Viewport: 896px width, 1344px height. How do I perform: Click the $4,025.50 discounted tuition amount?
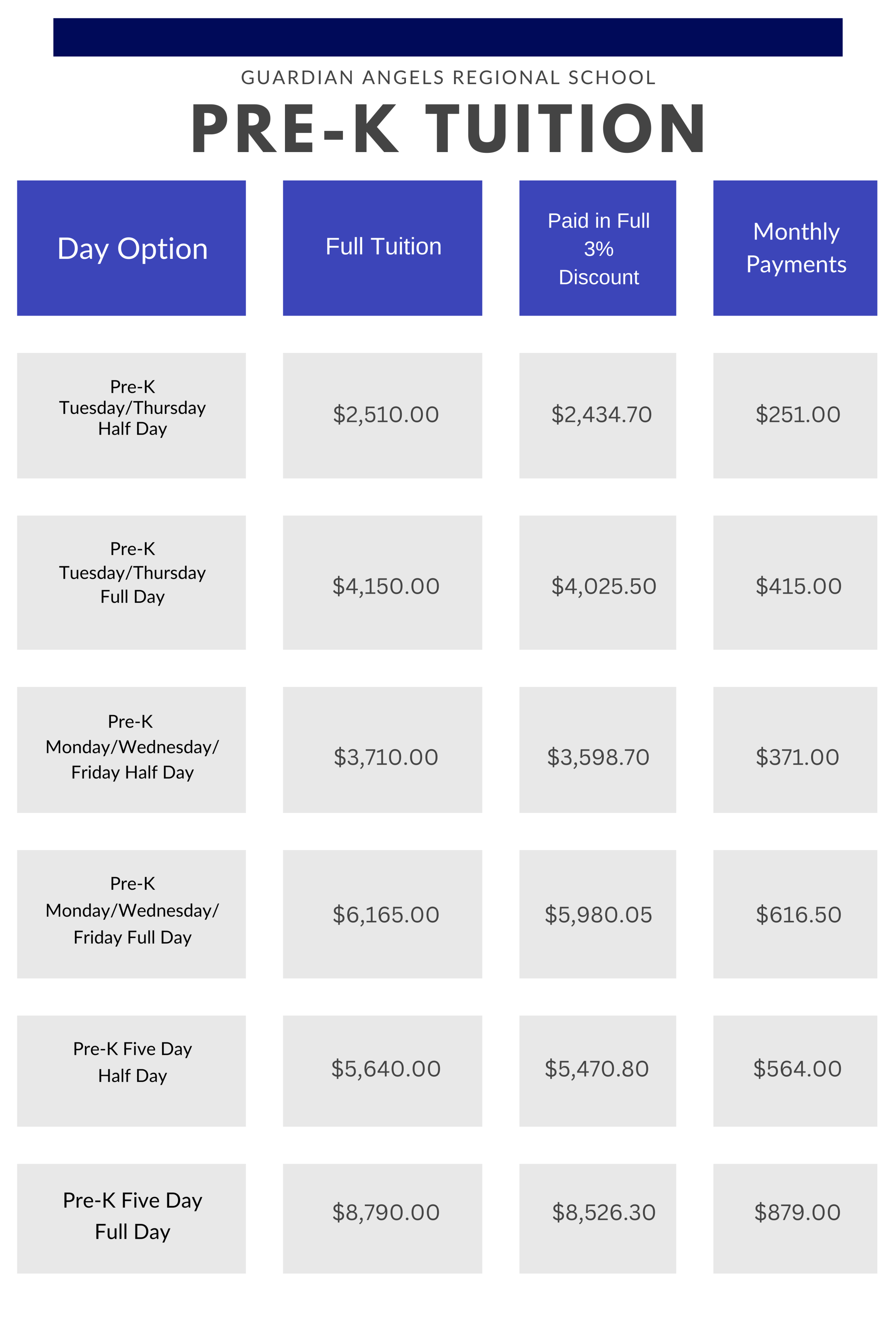[x=603, y=587]
